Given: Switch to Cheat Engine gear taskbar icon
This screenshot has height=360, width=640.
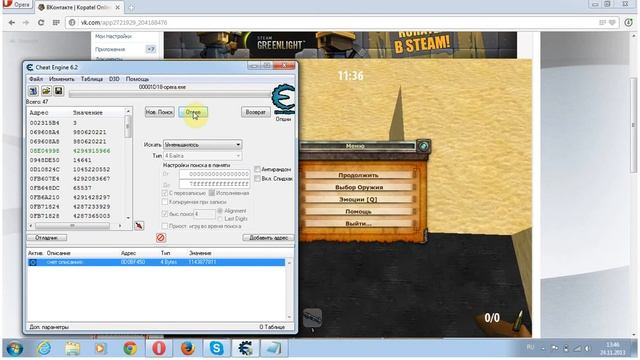Looking at the screenshot, I should point(245,349).
